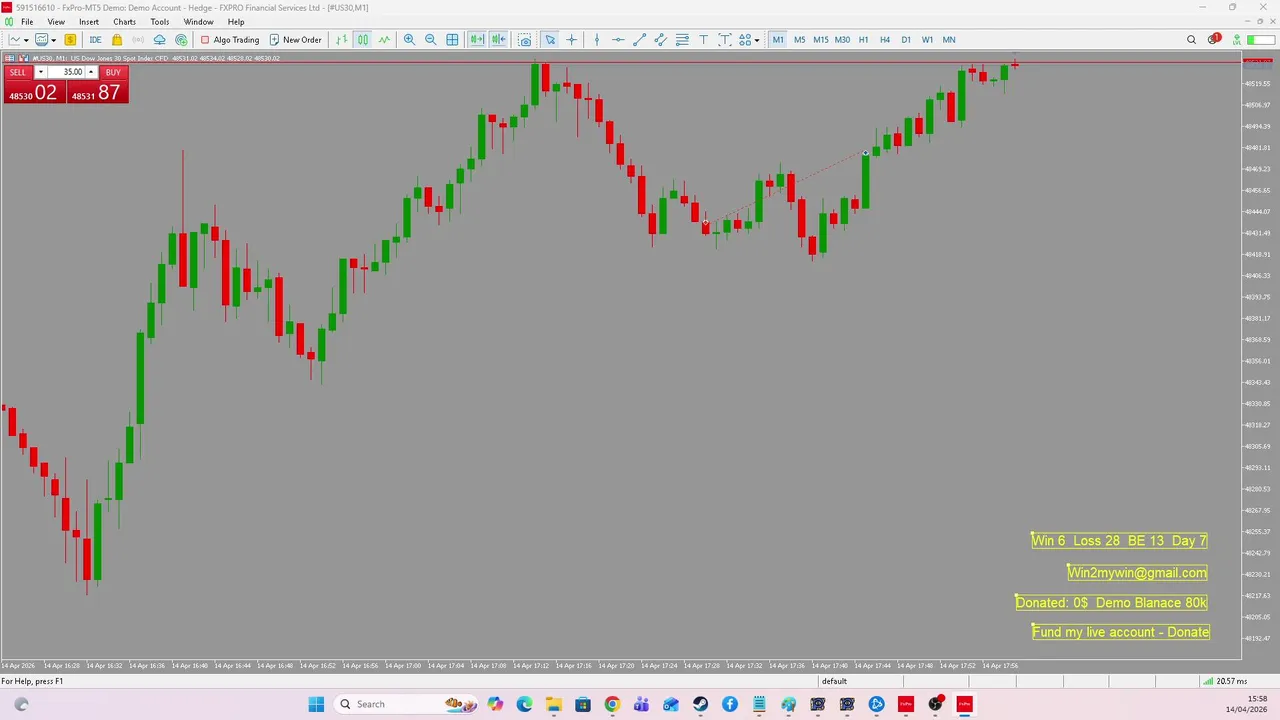Click the signals broadcast icon

pos(138,40)
